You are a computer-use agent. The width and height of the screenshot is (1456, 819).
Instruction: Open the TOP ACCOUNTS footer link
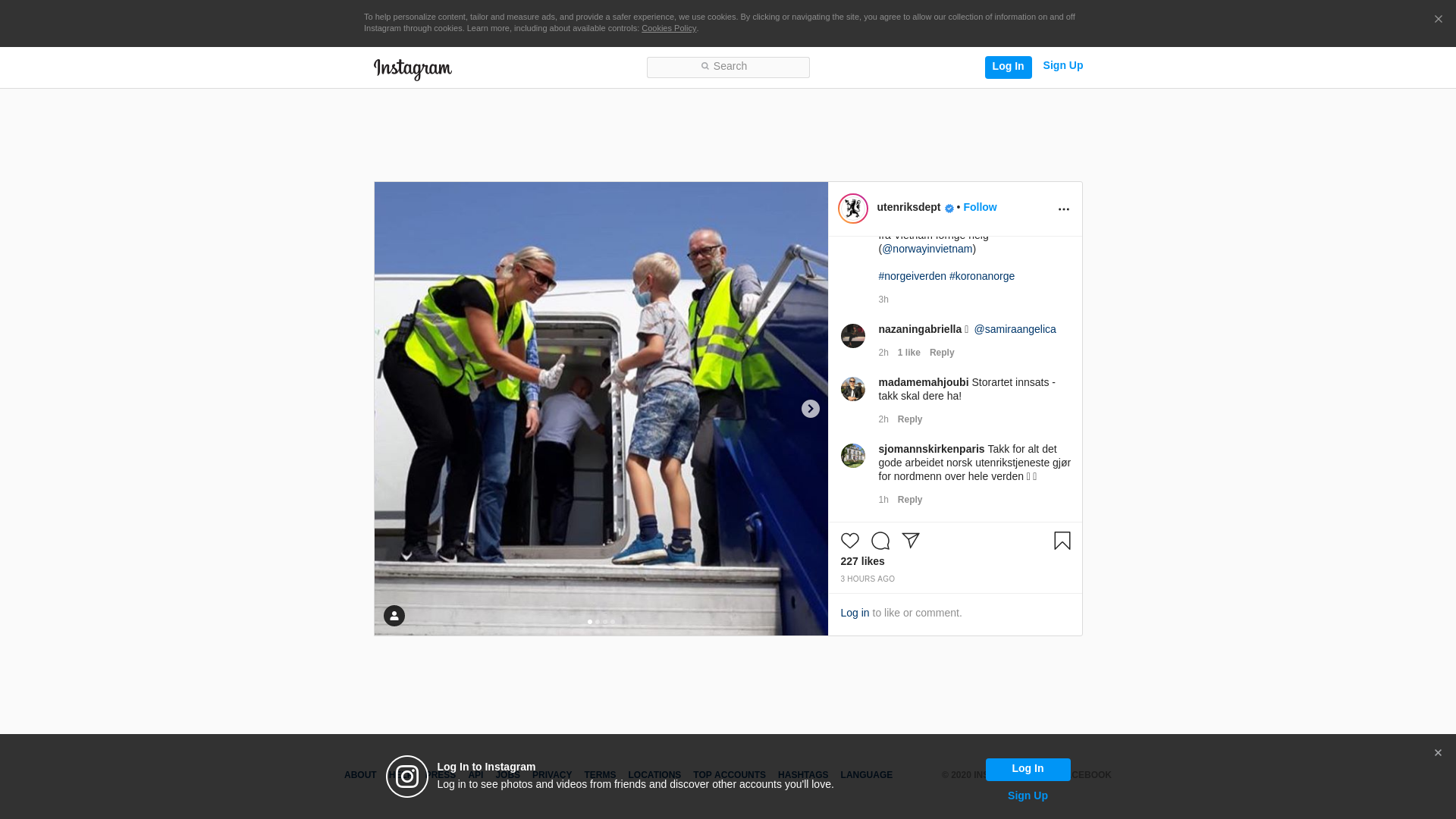tap(729, 776)
